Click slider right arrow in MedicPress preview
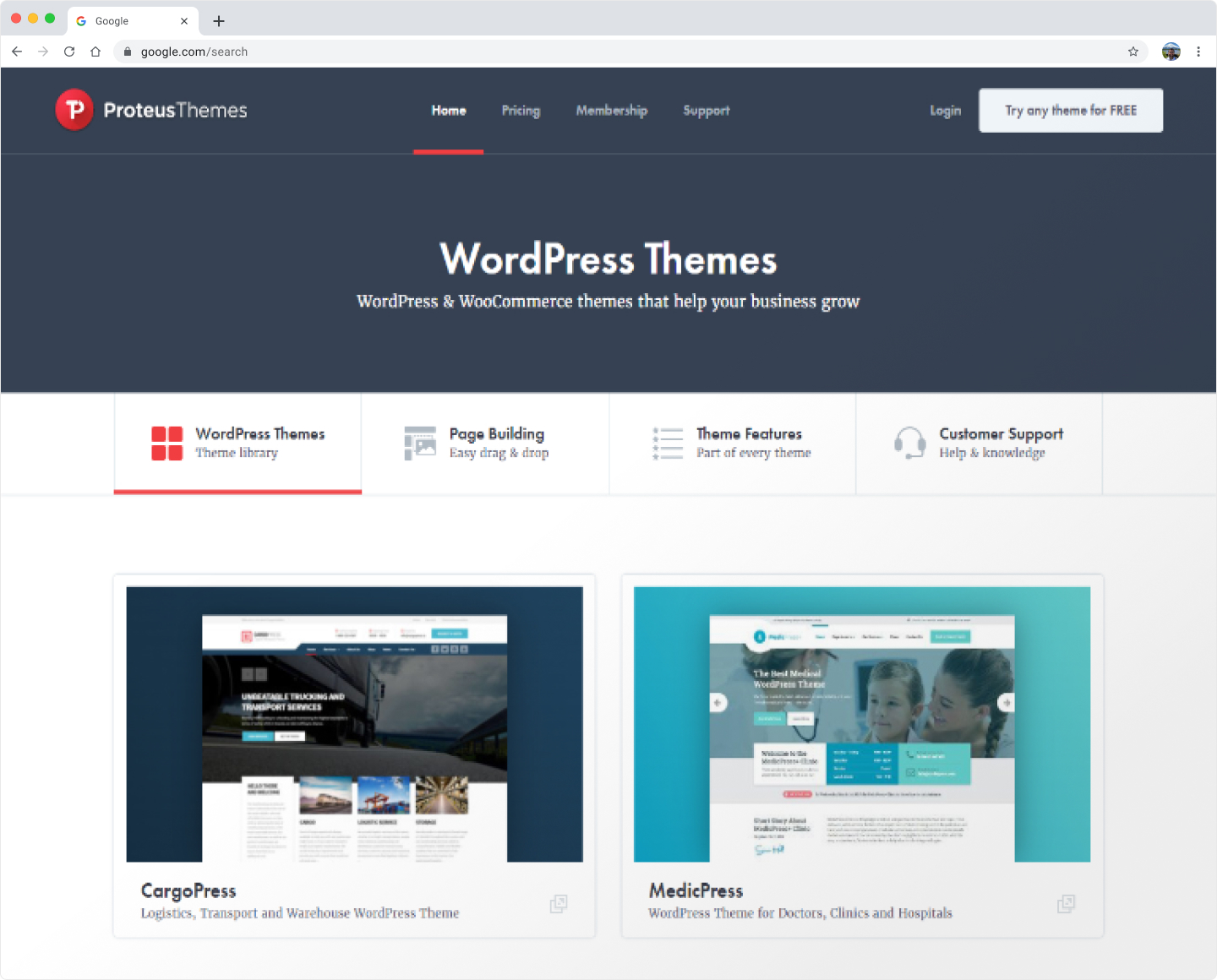Image resolution: width=1217 pixels, height=980 pixels. [1007, 702]
